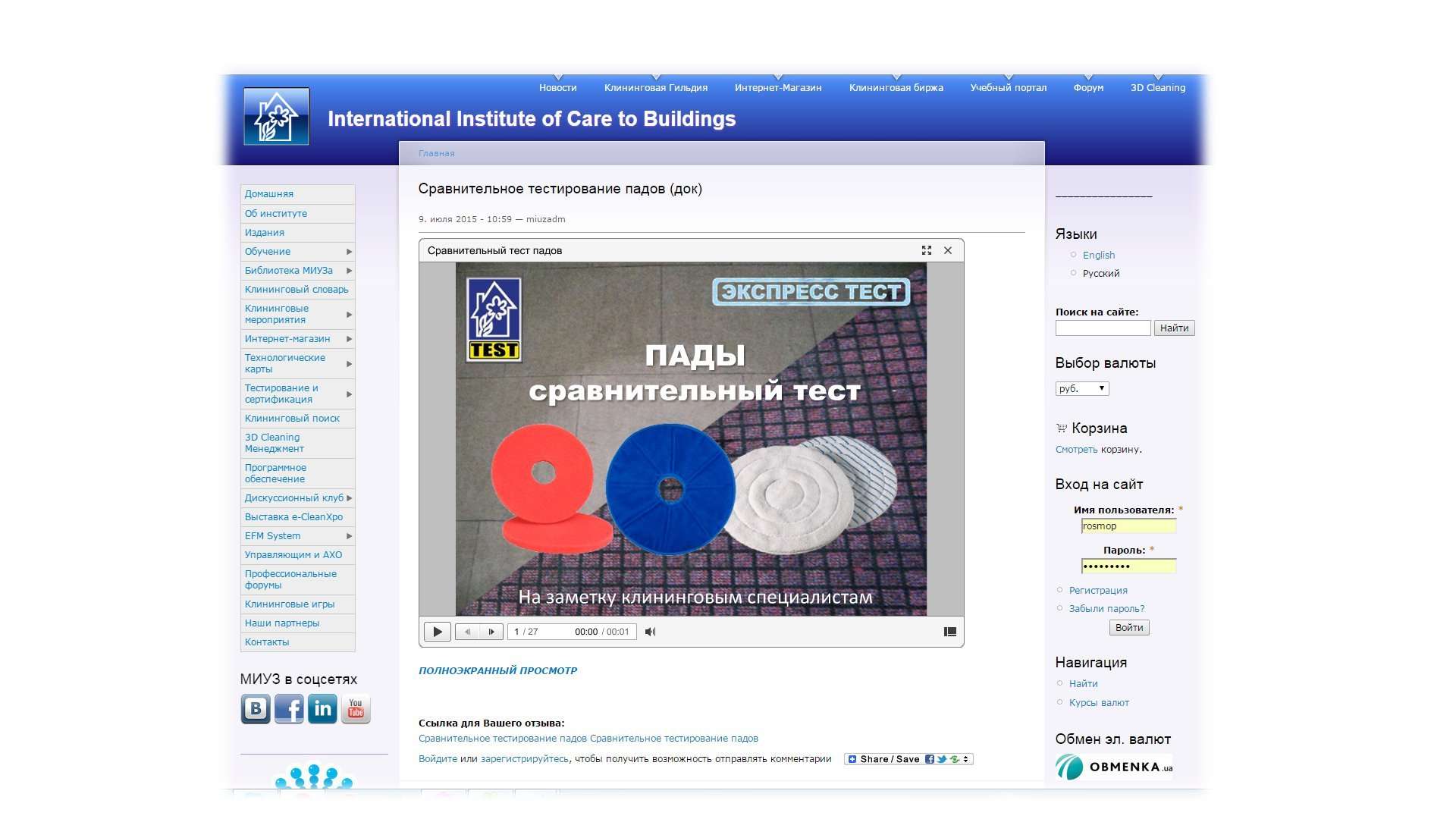Open the Новости top menu item
The height and width of the screenshot is (819, 1456).
pyautogui.click(x=558, y=88)
